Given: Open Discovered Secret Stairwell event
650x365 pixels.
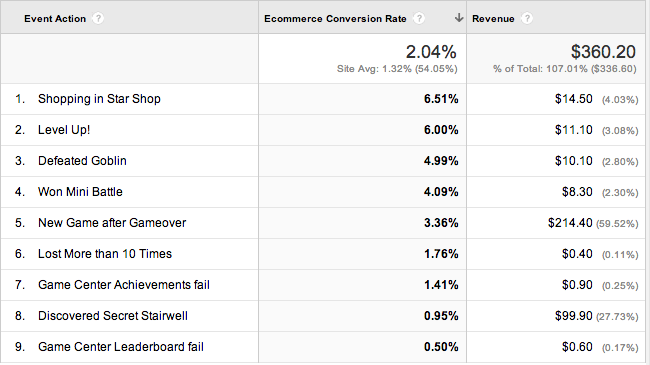Looking at the screenshot, I should click(x=113, y=316).
